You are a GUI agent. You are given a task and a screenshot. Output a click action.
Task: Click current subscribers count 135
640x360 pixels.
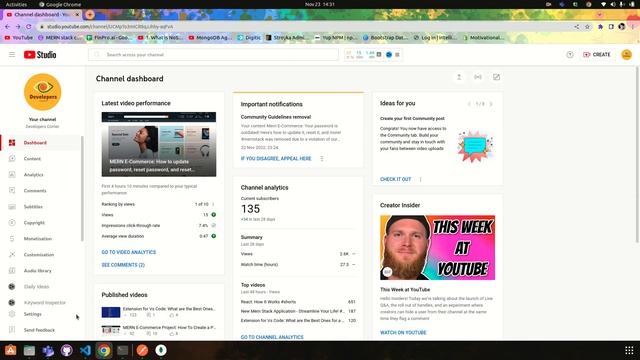250,209
